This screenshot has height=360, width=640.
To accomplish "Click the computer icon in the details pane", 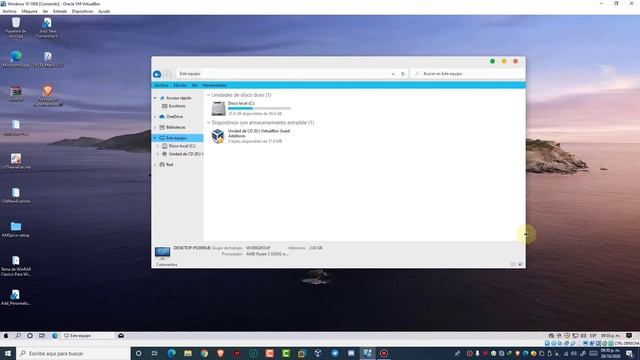I will point(162,253).
